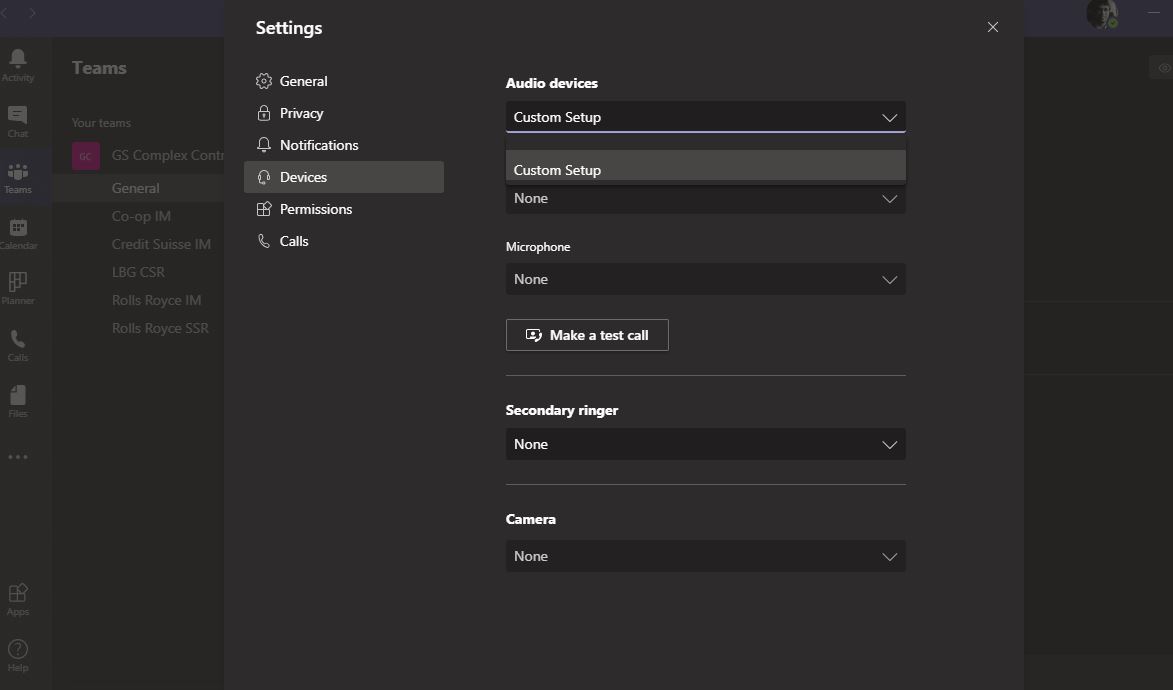
Task: Click the Help icon
Action: (x=18, y=655)
